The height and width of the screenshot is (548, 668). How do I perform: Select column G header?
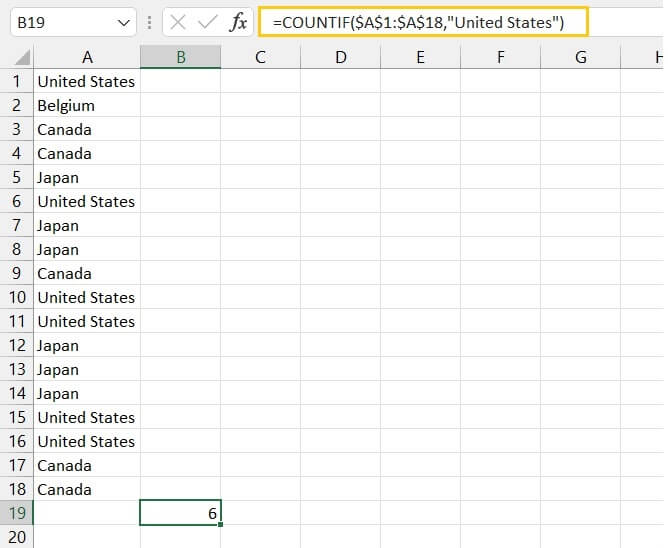click(580, 58)
